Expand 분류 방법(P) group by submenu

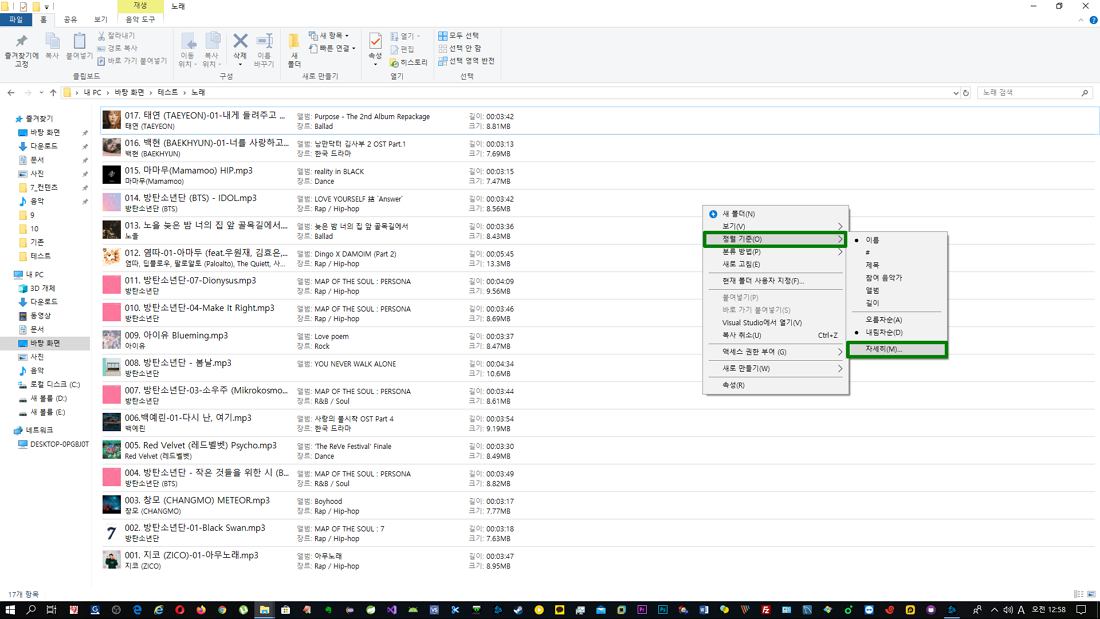coord(775,252)
